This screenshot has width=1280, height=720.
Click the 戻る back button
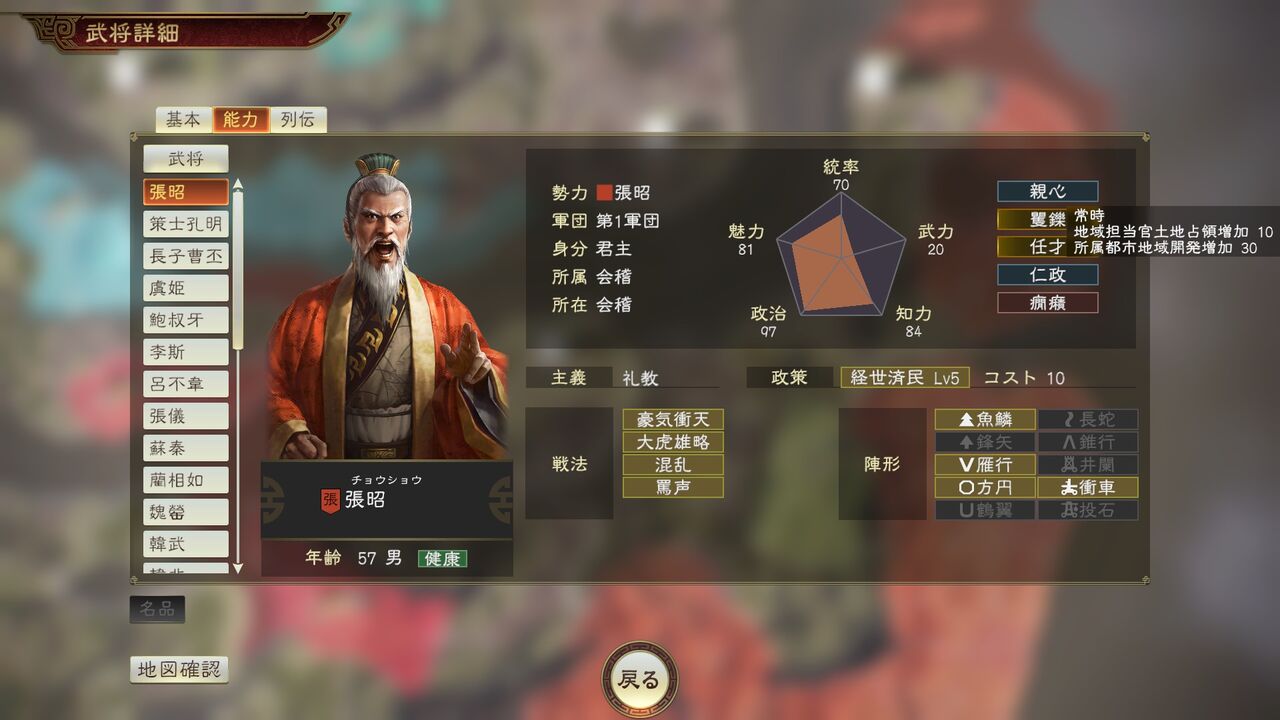coord(639,680)
